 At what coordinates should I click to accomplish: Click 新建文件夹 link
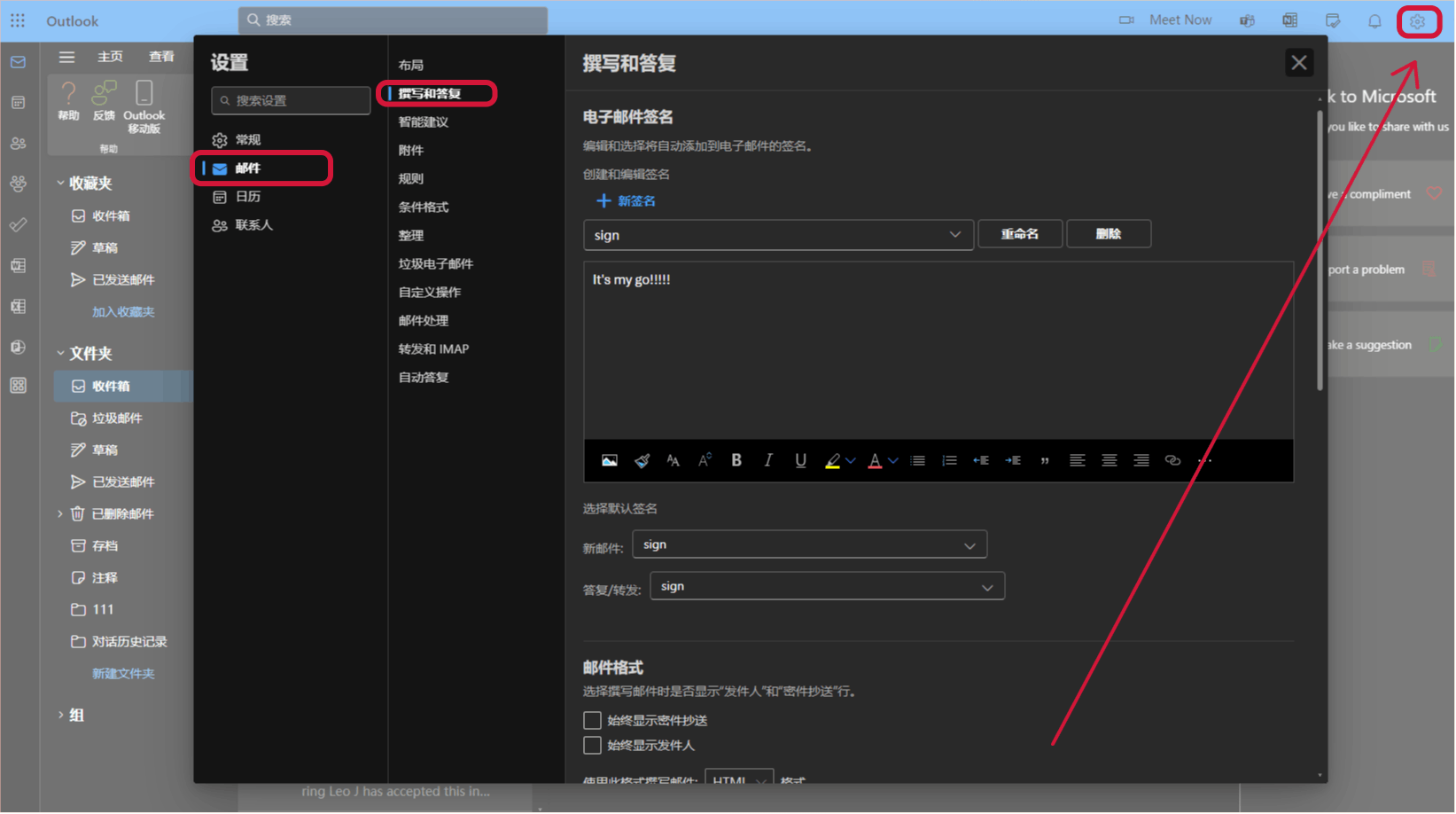pyautogui.click(x=123, y=674)
